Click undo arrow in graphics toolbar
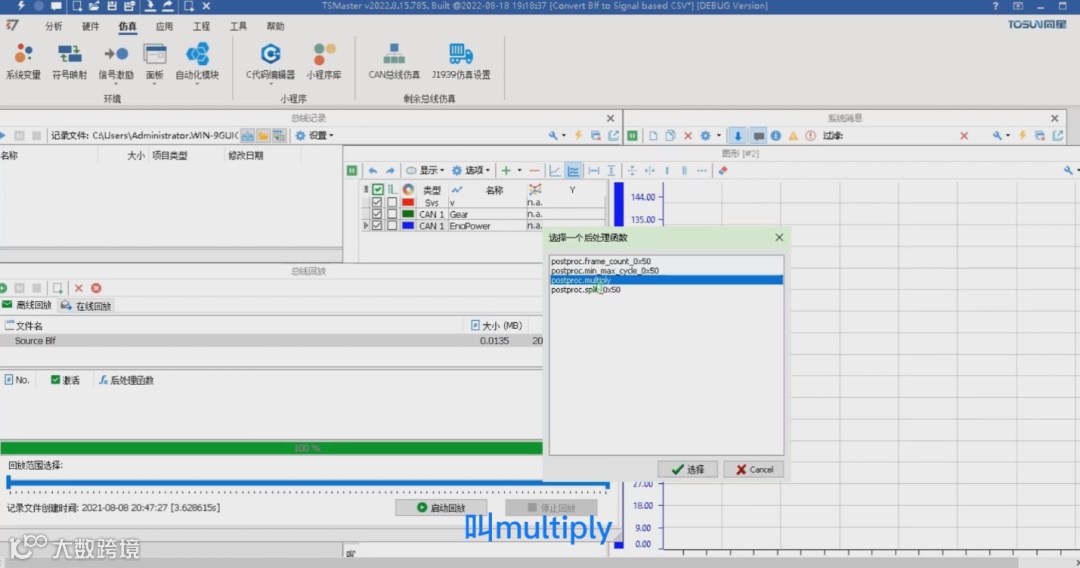Viewport: 1080px width, 568px height. pos(373,171)
